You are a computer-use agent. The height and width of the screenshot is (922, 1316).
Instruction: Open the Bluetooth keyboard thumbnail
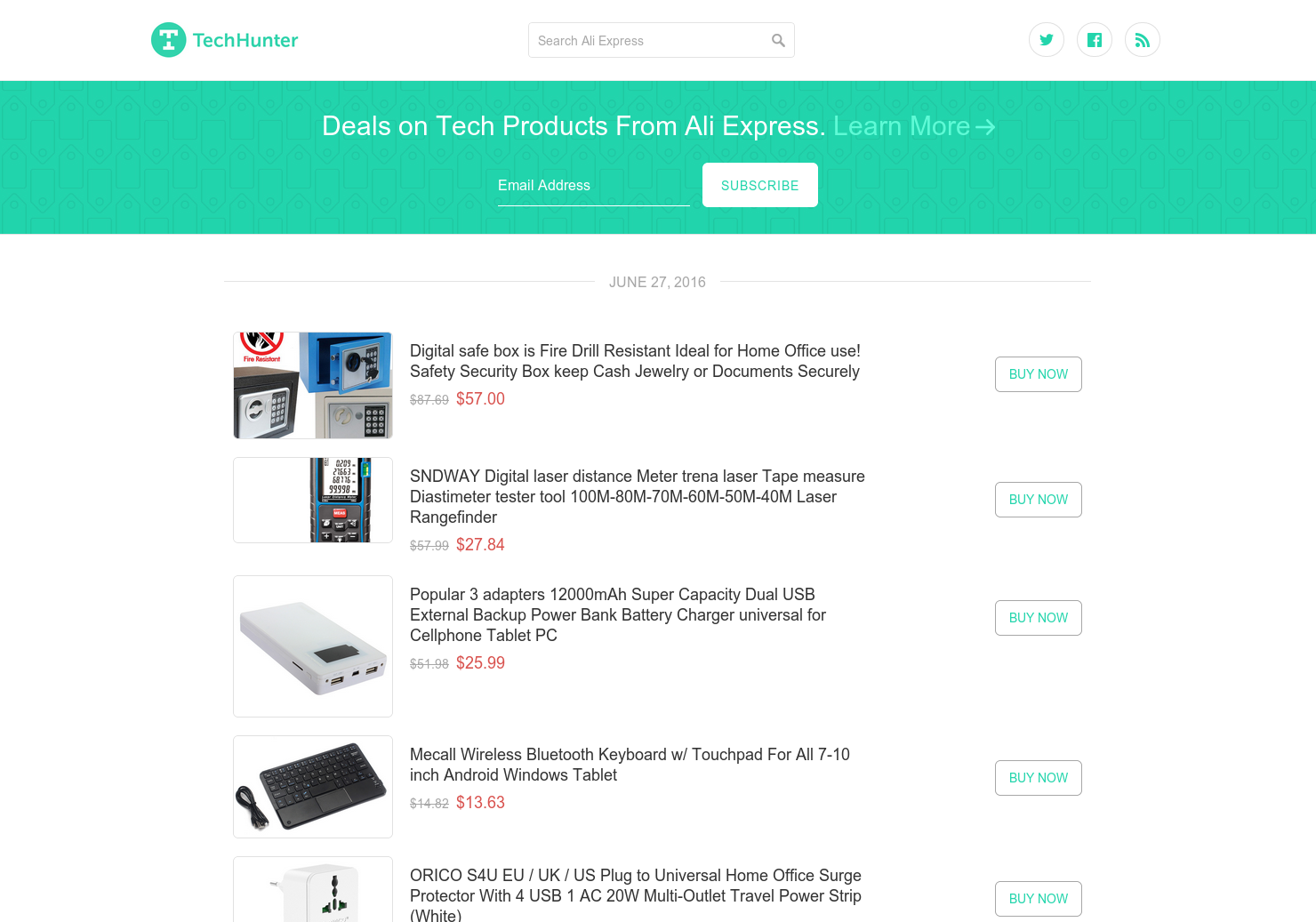click(313, 787)
